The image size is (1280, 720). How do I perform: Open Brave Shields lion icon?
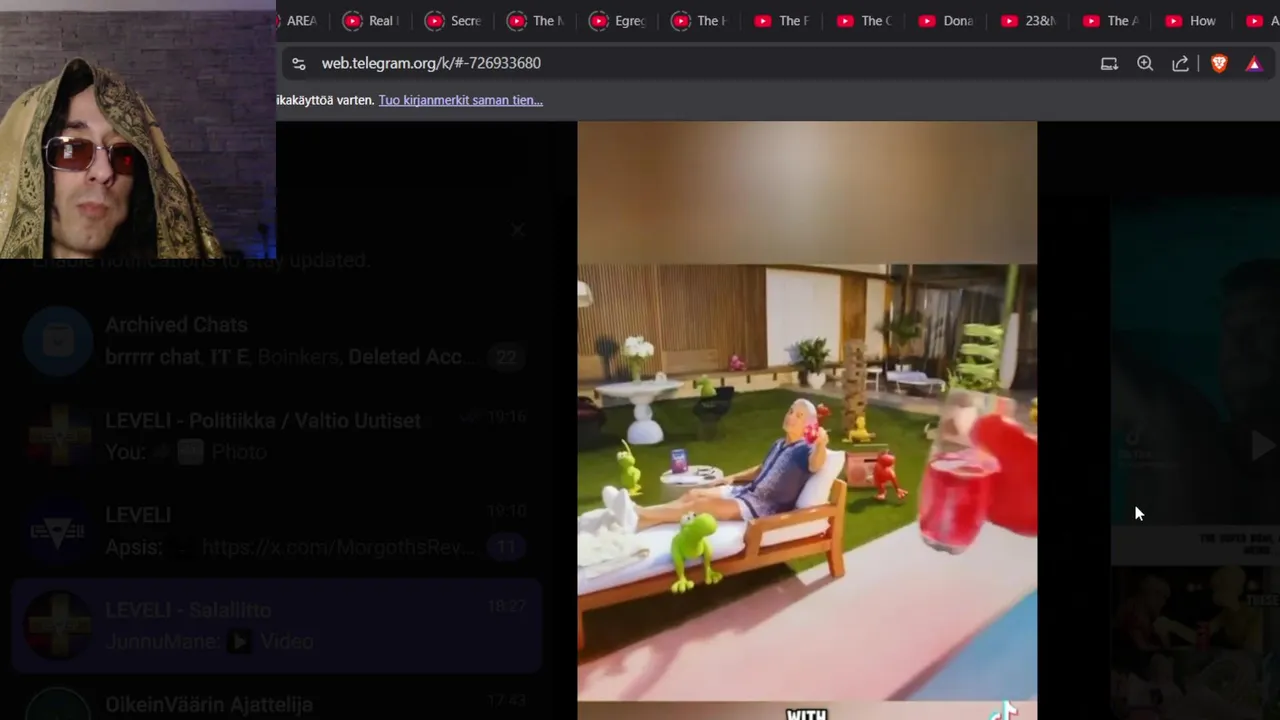point(1219,63)
